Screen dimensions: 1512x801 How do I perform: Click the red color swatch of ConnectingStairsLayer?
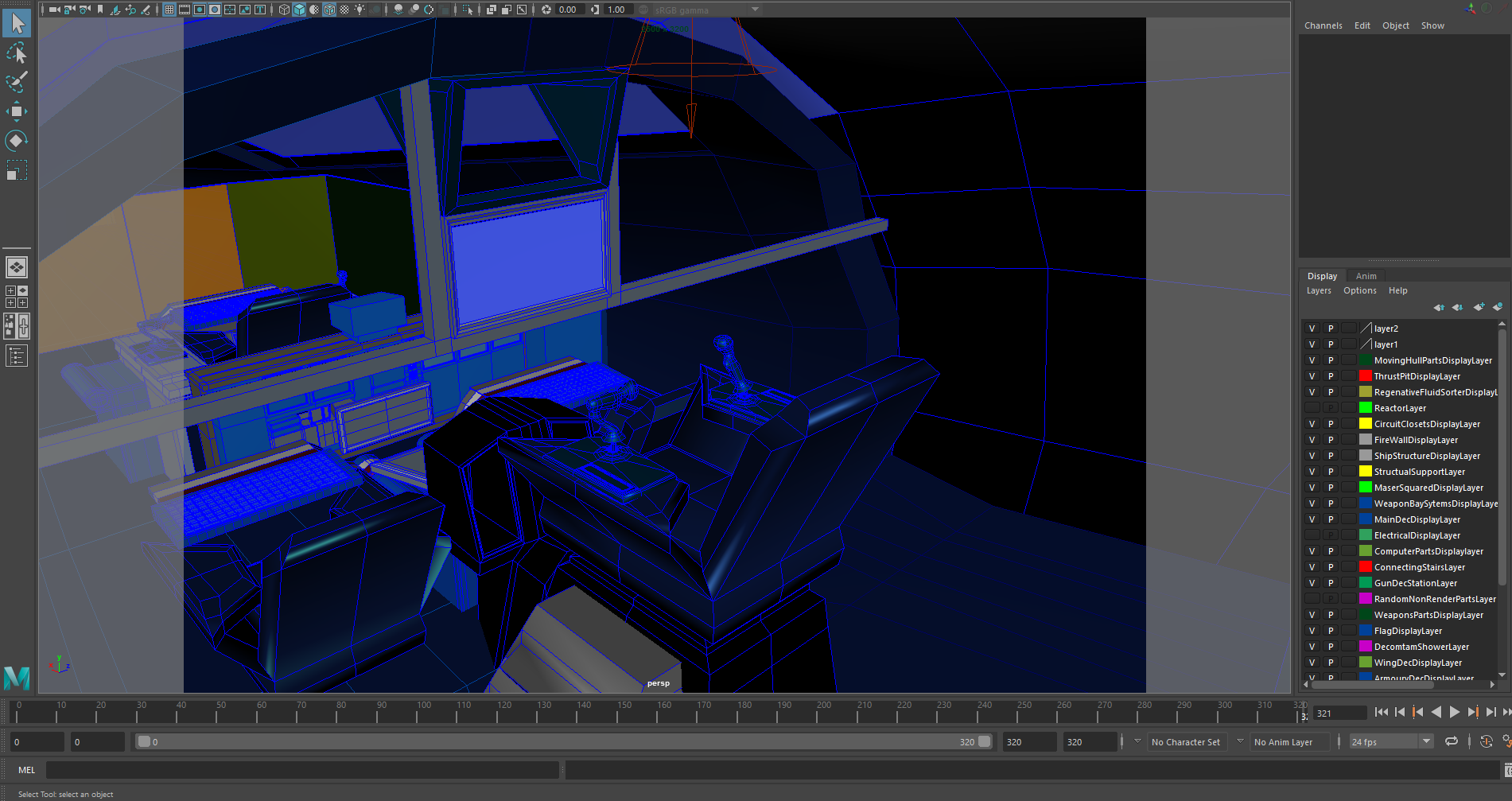1366,567
